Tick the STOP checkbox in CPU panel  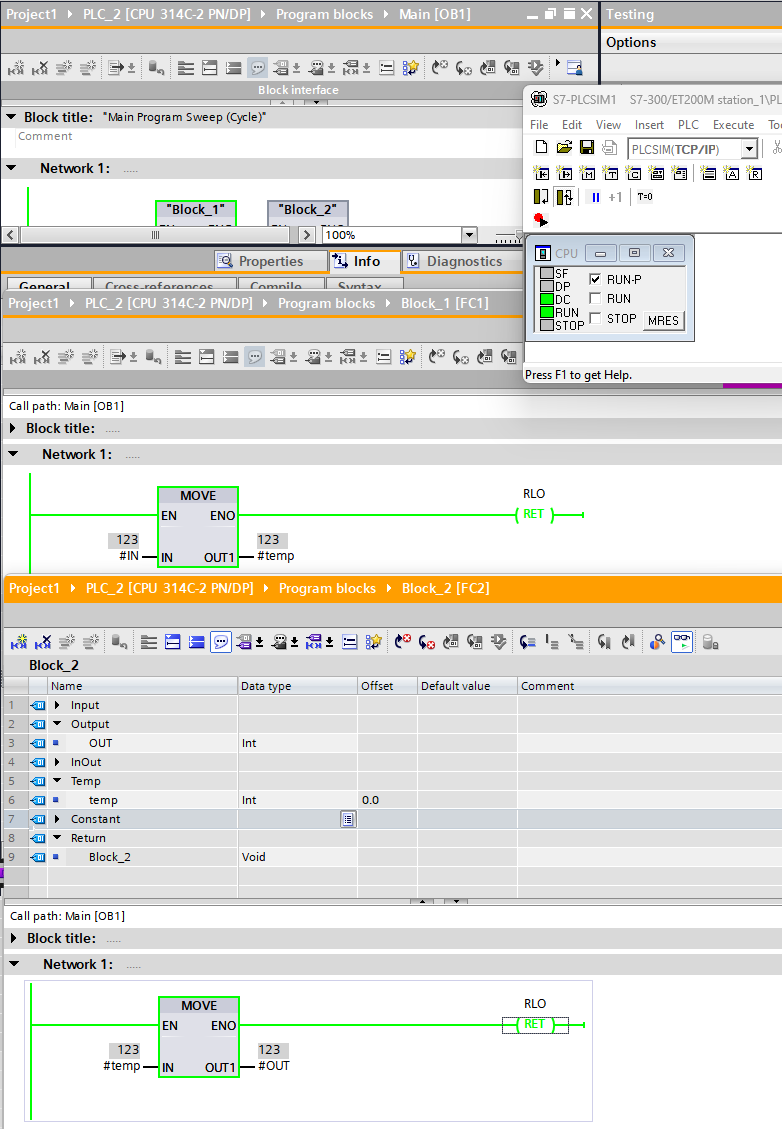coord(596,319)
